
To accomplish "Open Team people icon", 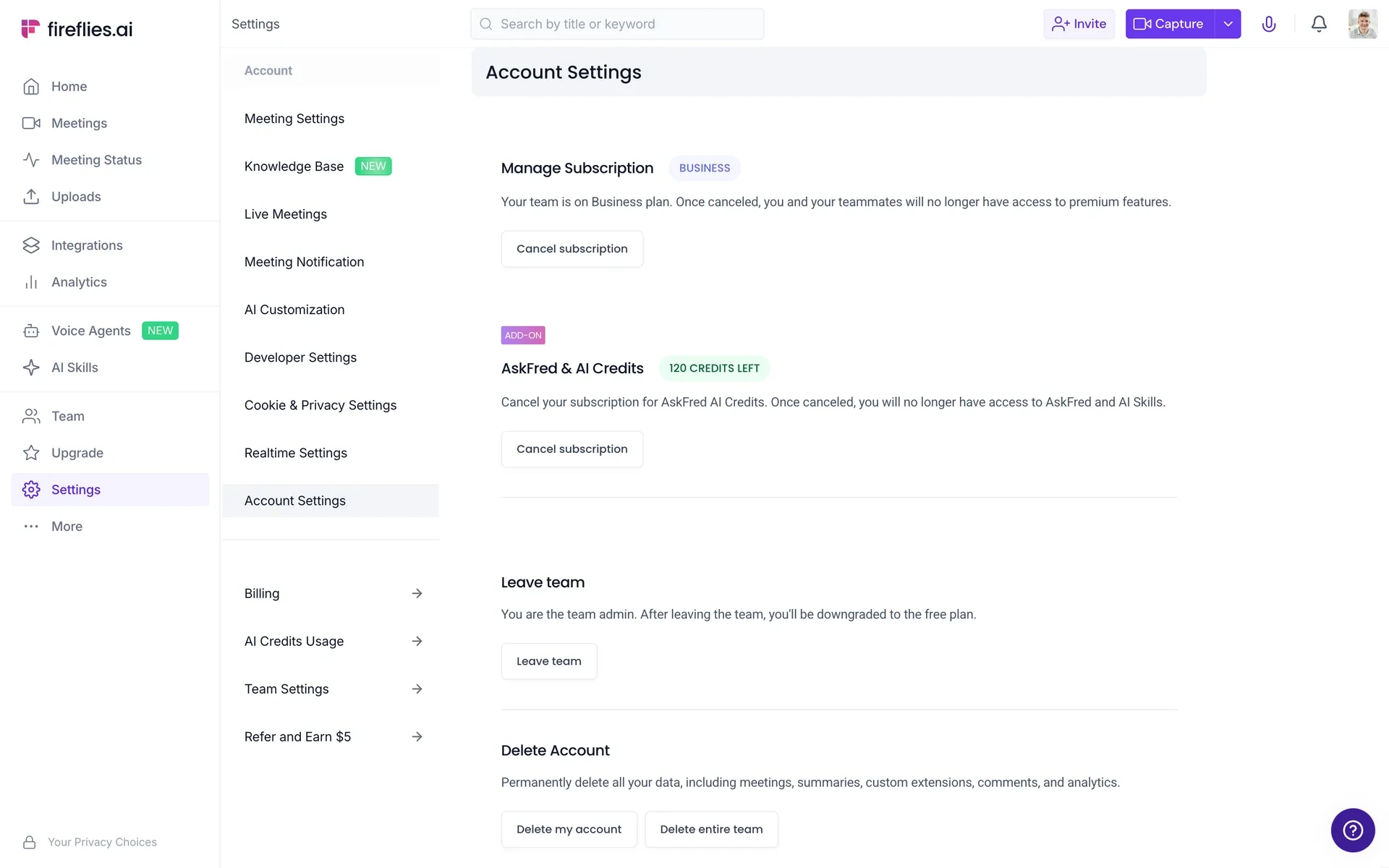I will pos(31,416).
